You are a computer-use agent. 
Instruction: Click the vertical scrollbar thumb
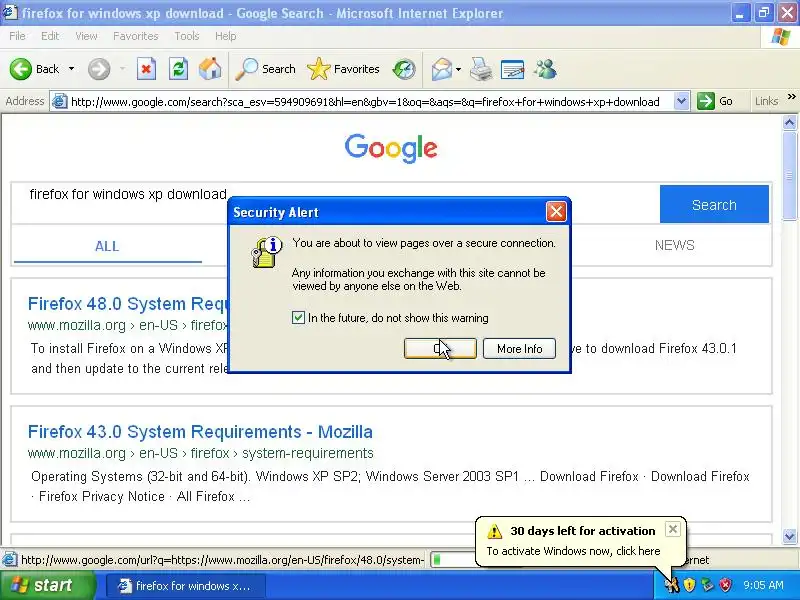789,176
